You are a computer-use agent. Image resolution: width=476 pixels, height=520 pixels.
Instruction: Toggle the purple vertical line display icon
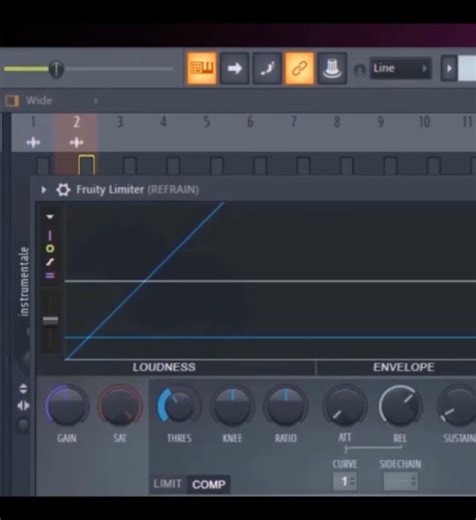pos(50,236)
